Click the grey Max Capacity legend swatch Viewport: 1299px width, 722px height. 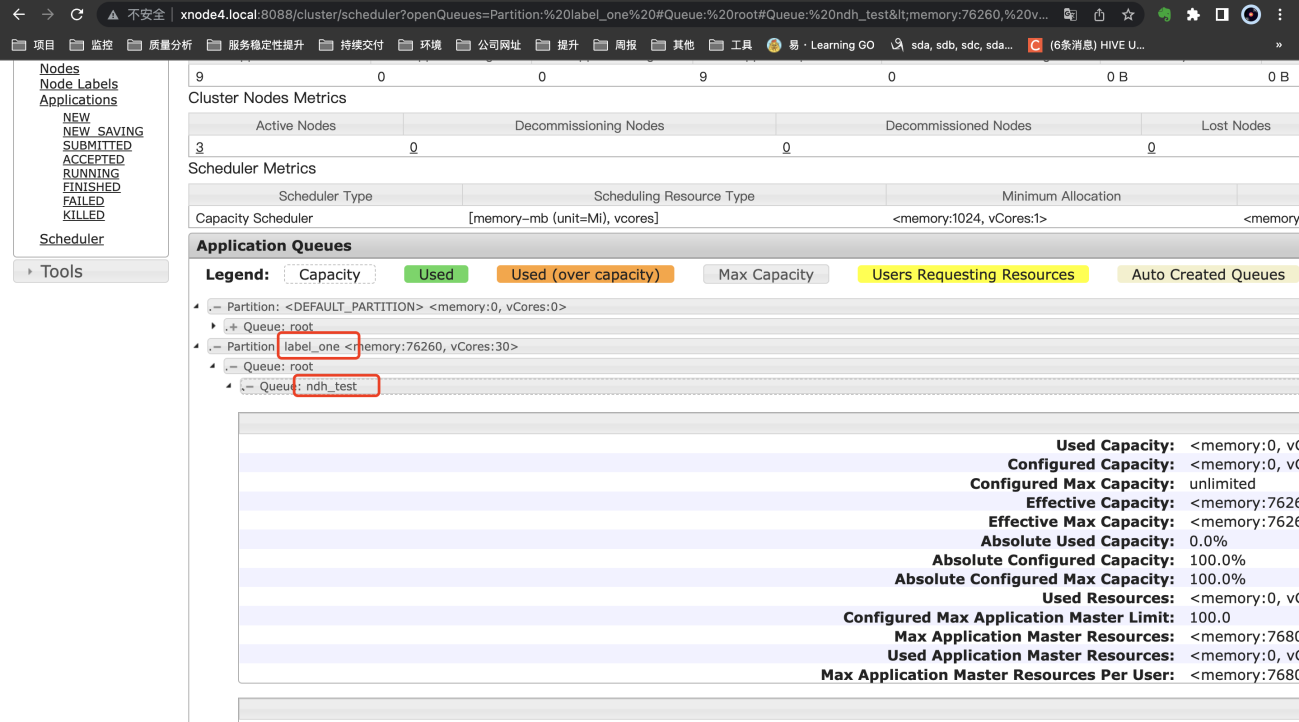(x=766, y=274)
